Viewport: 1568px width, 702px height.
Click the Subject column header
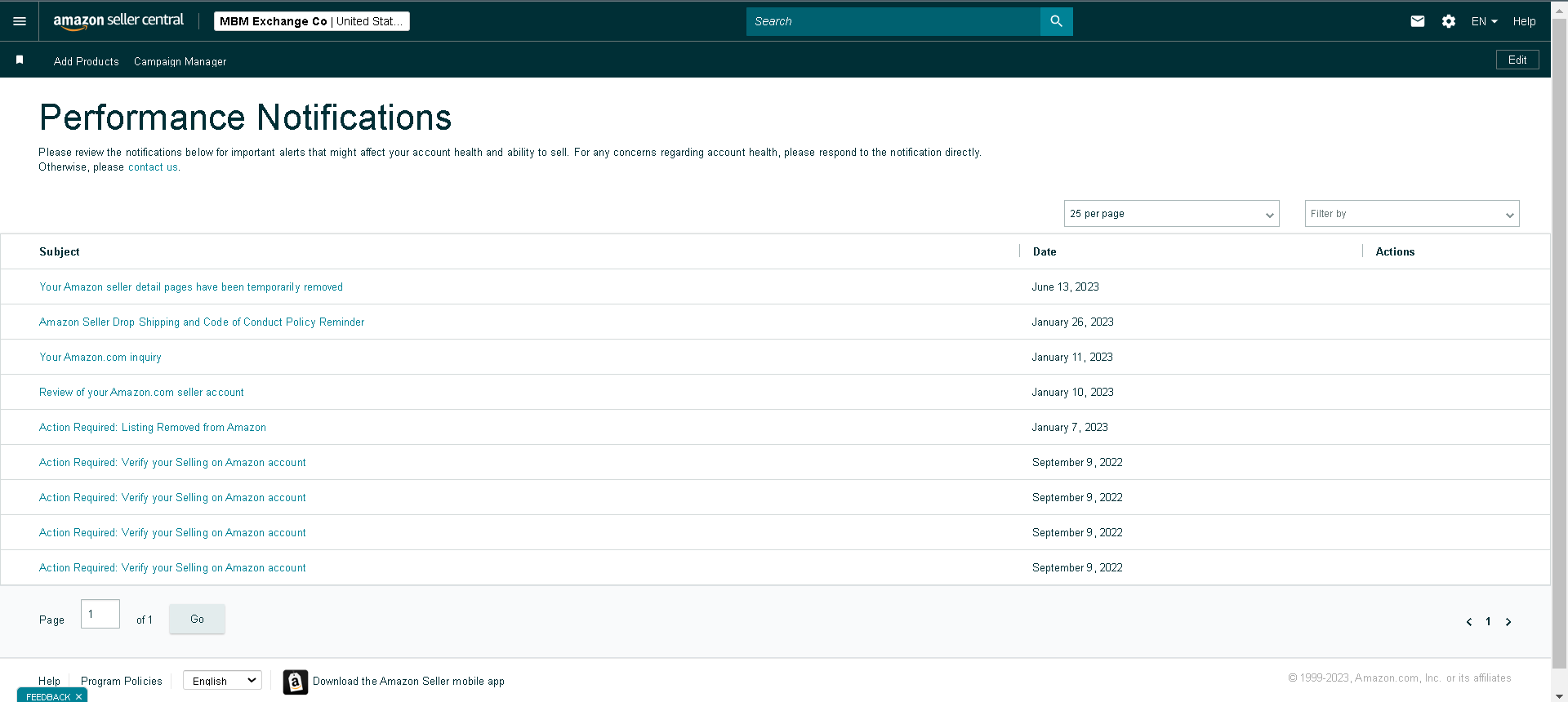tap(60, 251)
